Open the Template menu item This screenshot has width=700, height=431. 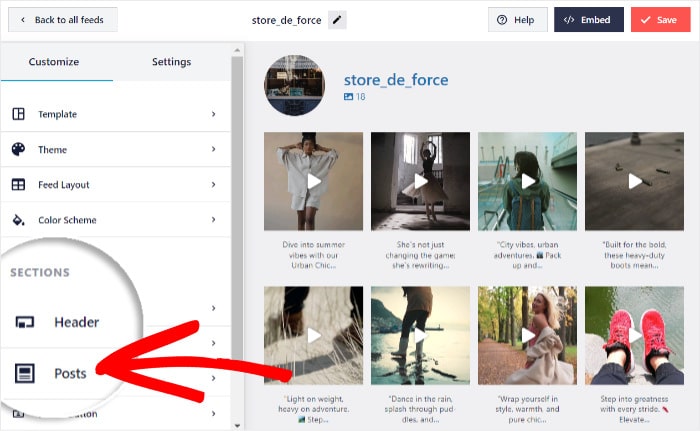pos(115,114)
